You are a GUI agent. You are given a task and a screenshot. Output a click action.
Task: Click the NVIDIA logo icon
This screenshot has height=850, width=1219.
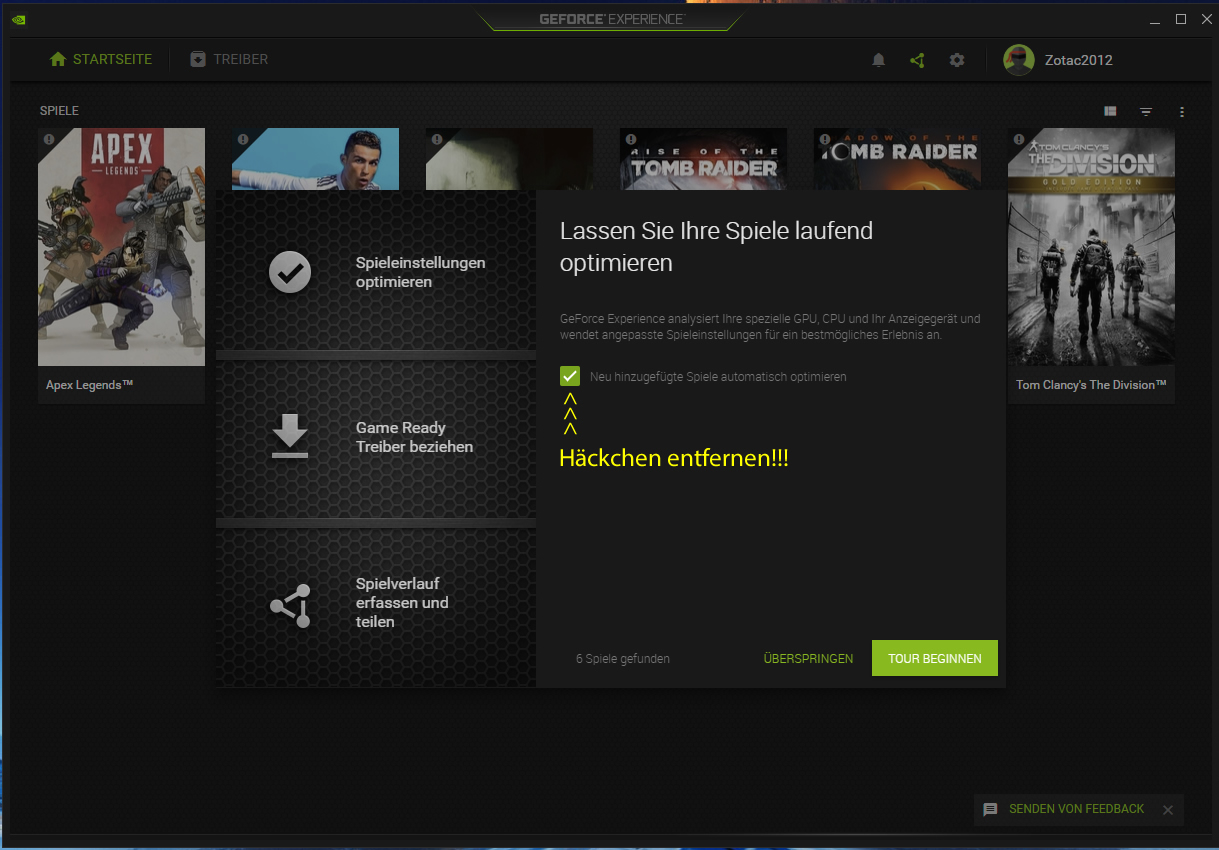pos(19,19)
